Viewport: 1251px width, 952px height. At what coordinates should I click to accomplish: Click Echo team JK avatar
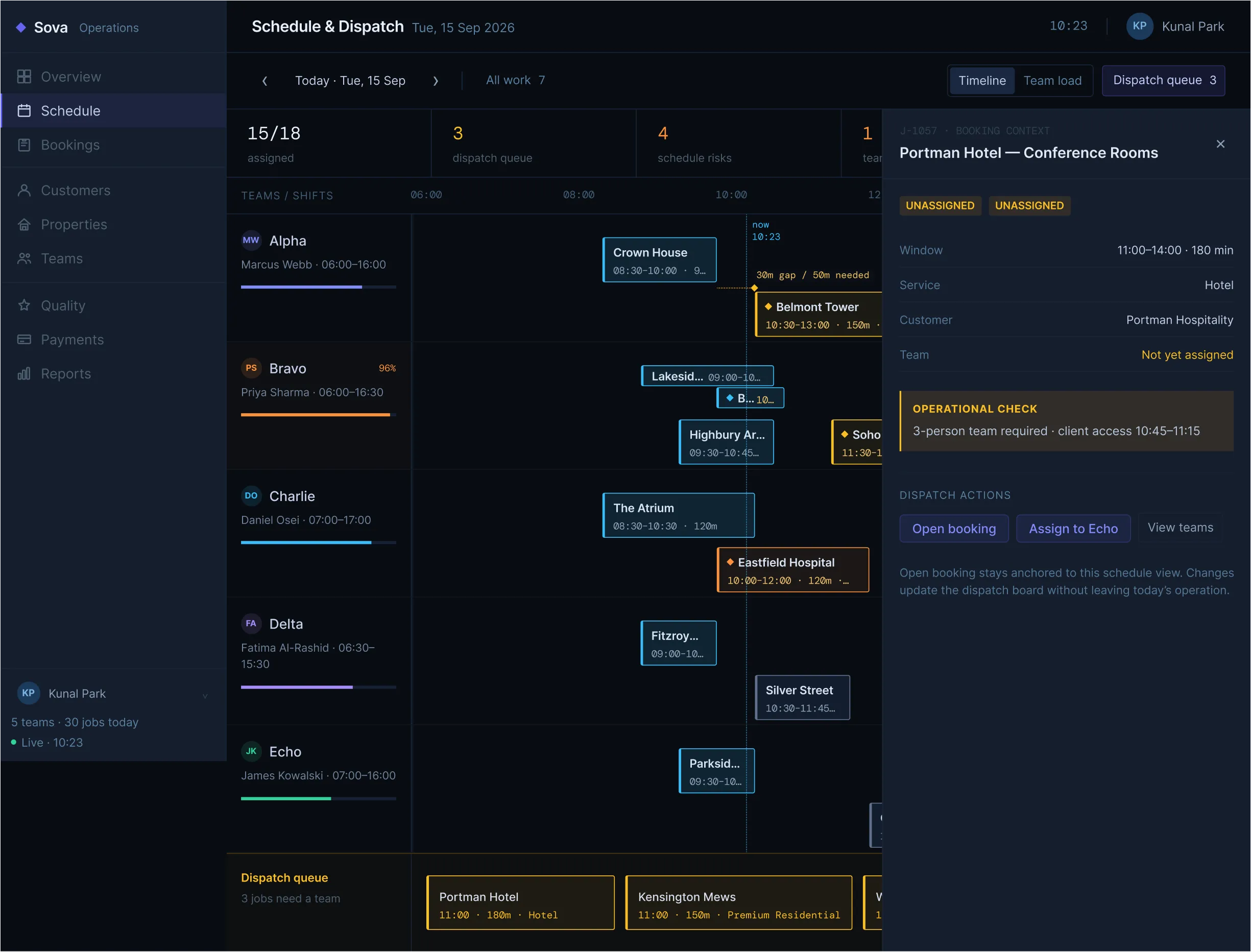tap(251, 751)
